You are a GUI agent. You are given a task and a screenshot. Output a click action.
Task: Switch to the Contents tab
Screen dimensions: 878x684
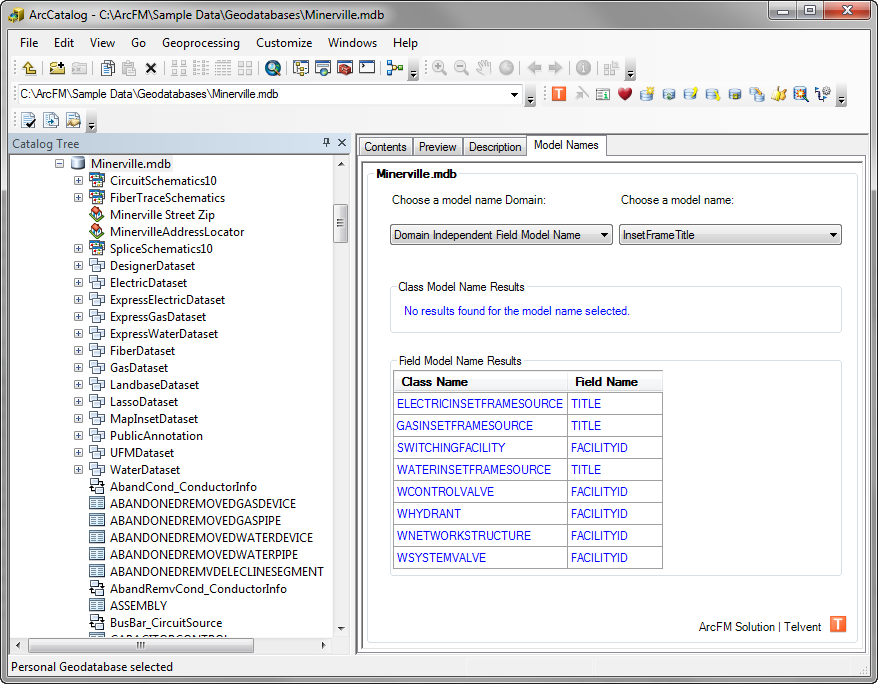coord(385,147)
